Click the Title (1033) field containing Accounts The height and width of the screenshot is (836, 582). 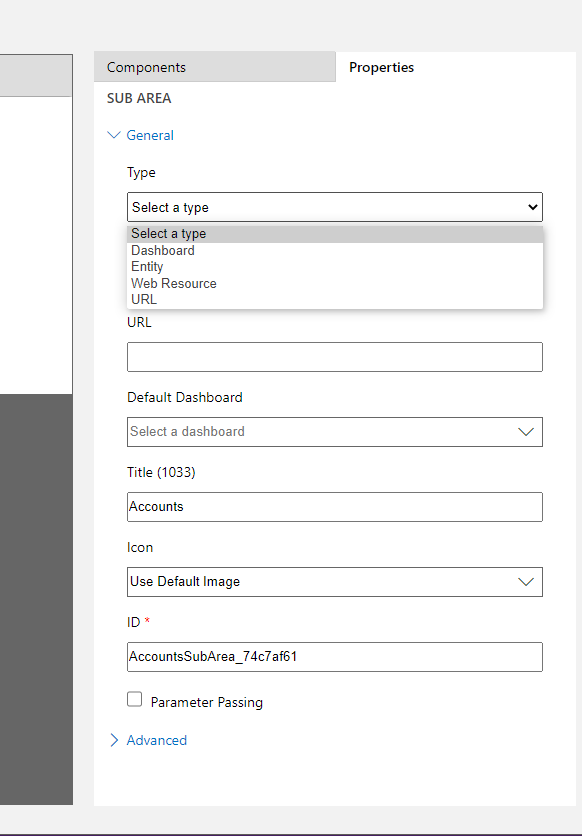coord(335,507)
